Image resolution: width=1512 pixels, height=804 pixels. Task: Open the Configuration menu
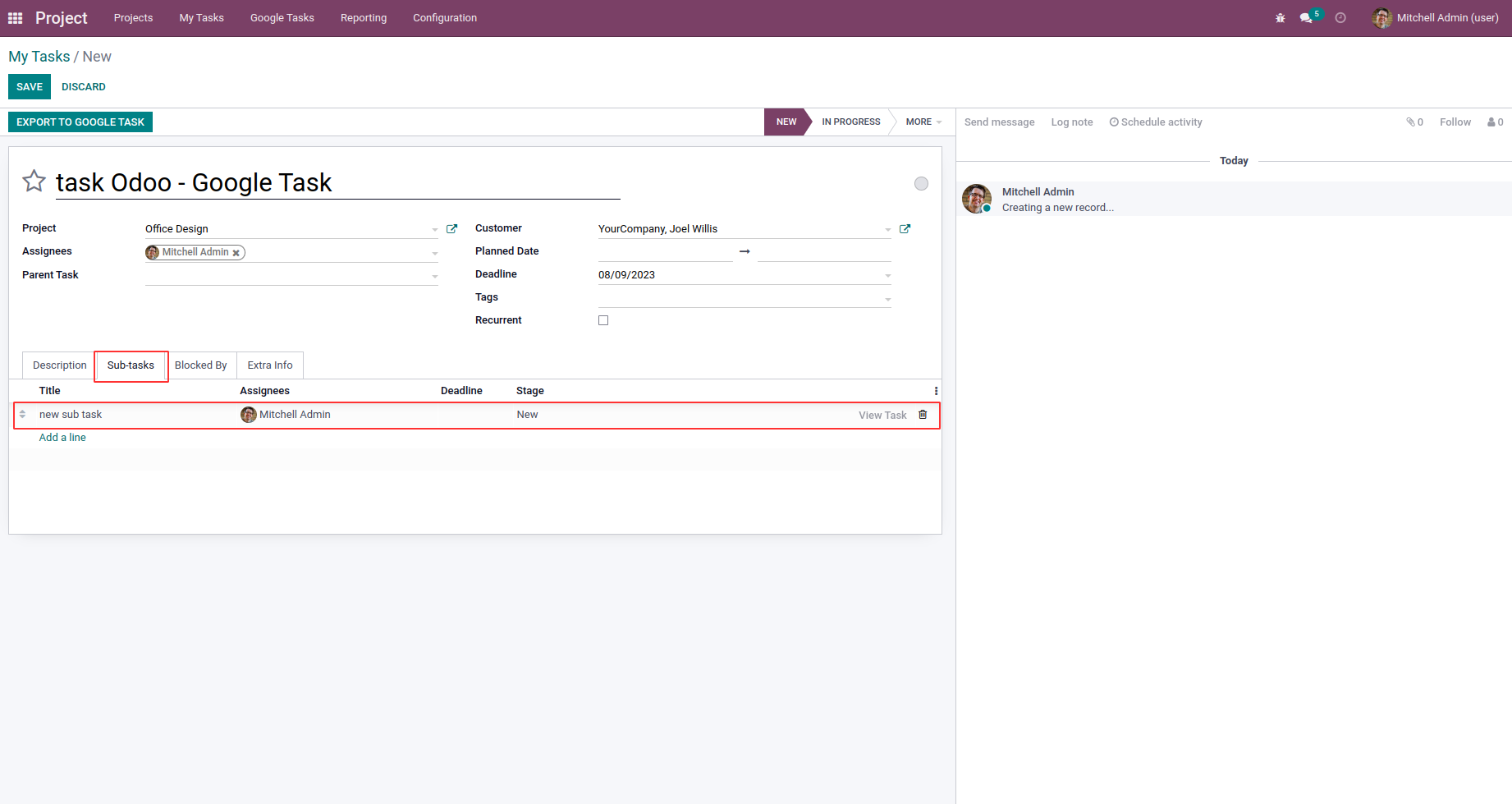pos(445,18)
